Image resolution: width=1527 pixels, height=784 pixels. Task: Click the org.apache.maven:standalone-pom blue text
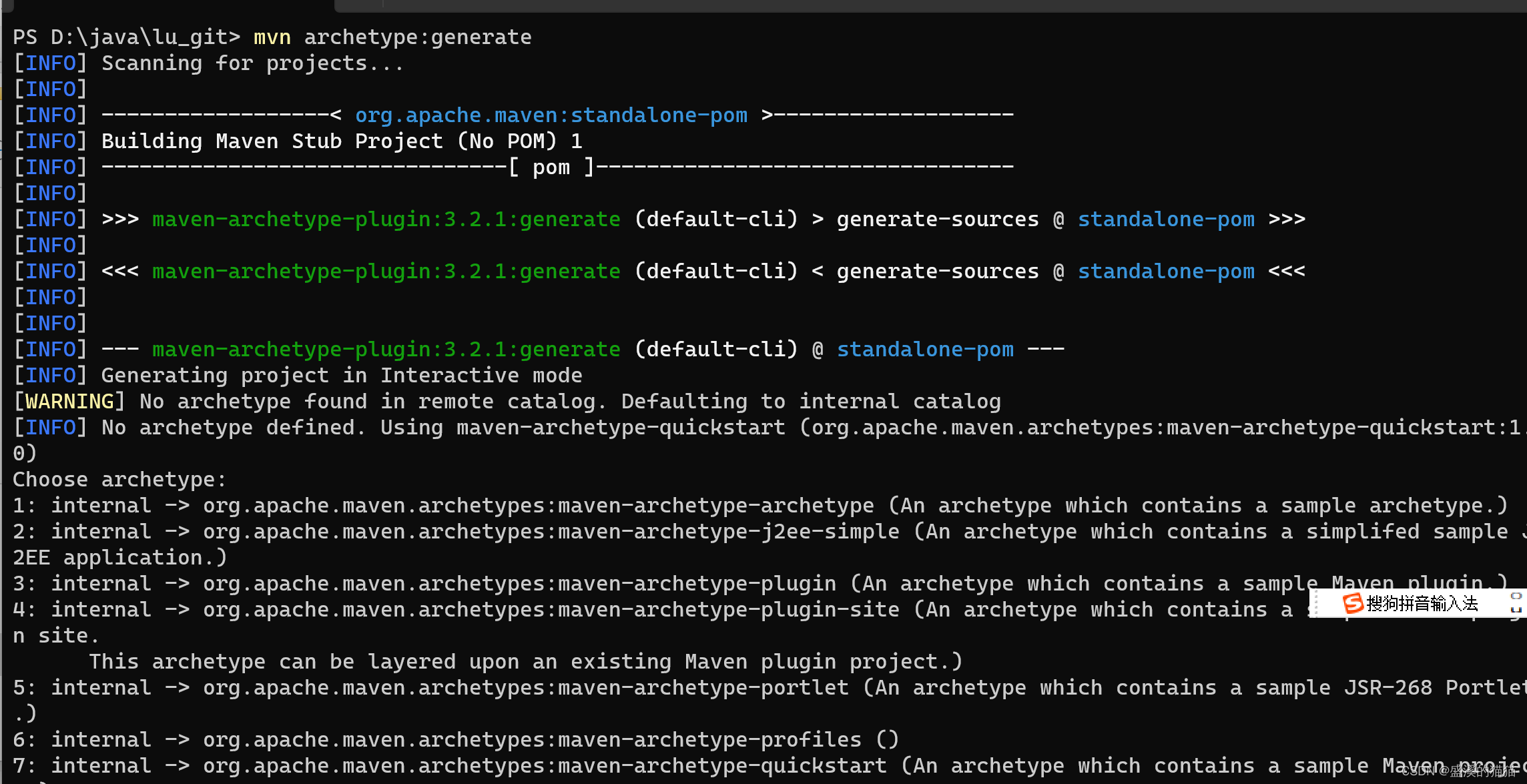point(551,115)
